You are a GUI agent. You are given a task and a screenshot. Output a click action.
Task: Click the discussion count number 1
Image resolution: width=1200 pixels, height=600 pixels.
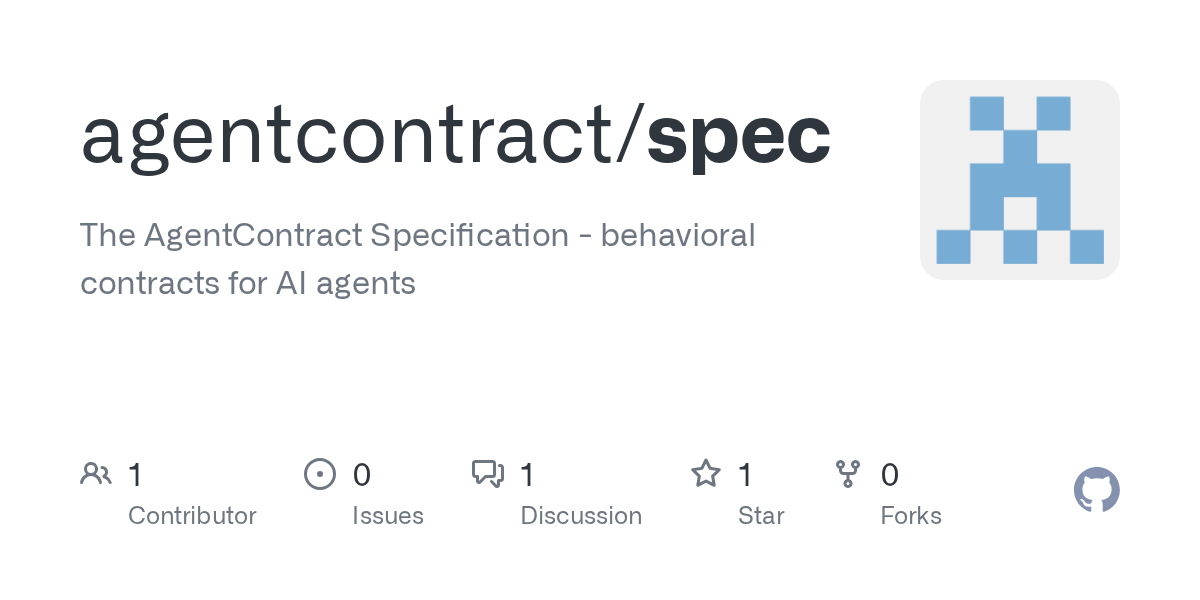point(527,475)
